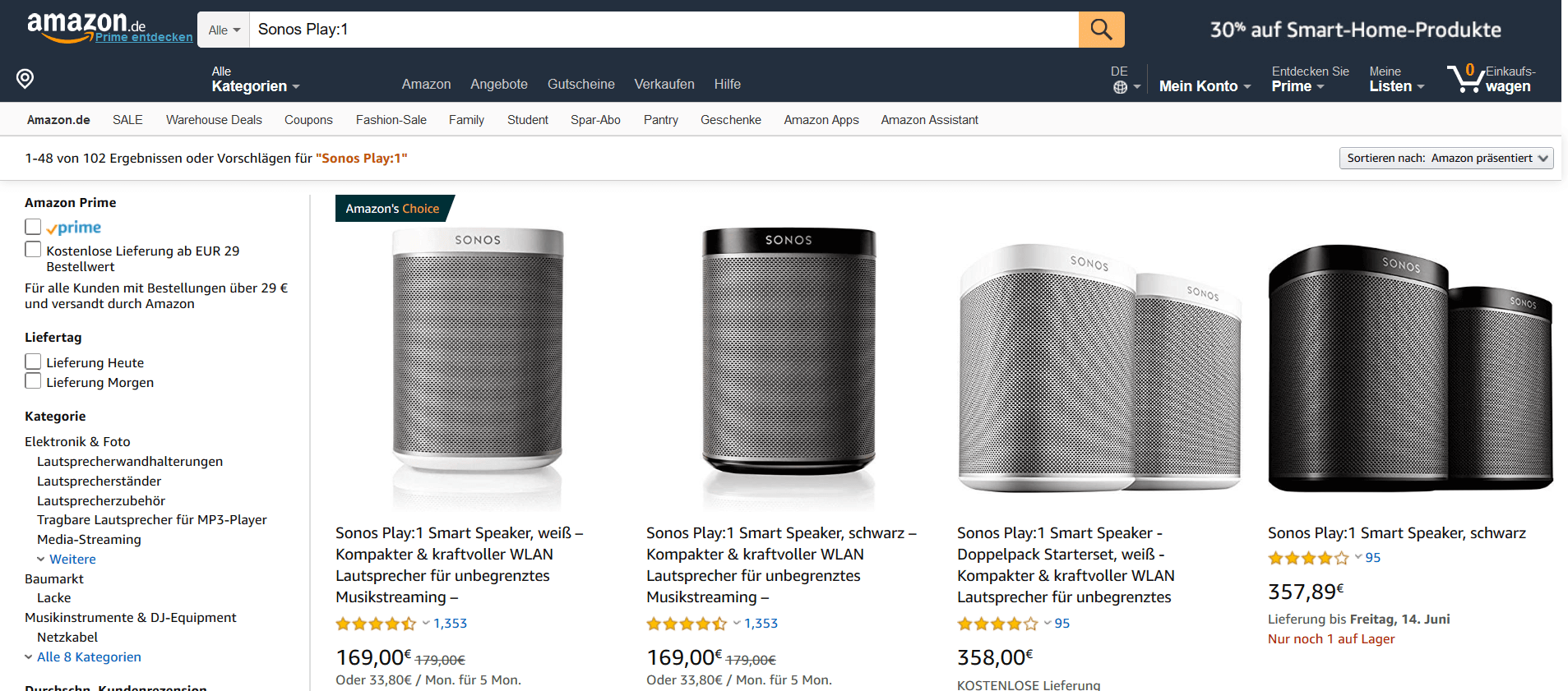The width and height of the screenshot is (1568, 691).
Task: Click the delivery location pin icon
Action: tap(25, 79)
